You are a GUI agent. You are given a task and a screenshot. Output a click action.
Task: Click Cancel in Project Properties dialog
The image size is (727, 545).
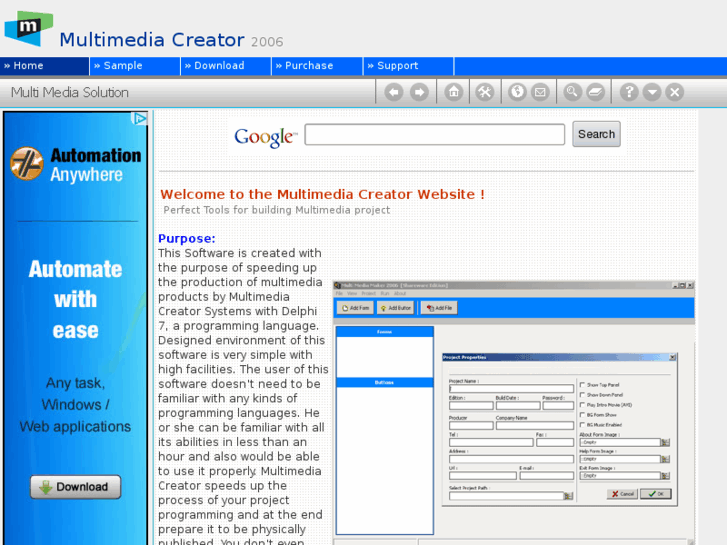pyautogui.click(x=622, y=494)
